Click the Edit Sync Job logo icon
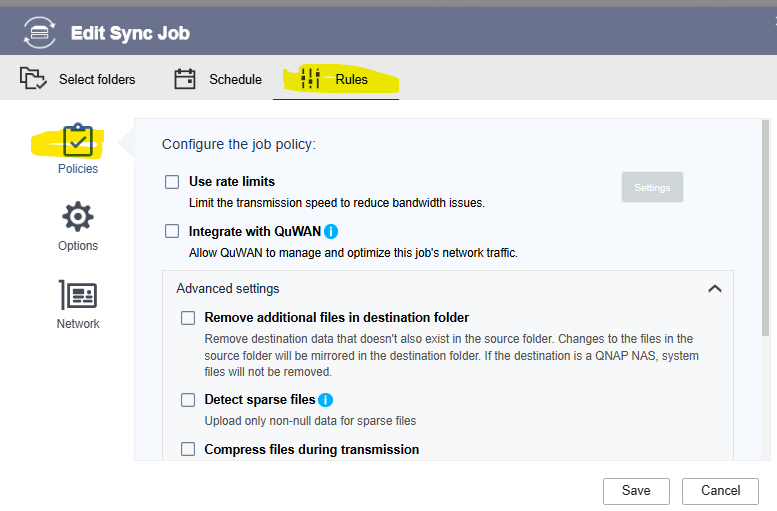This screenshot has width=777, height=511. (40, 33)
